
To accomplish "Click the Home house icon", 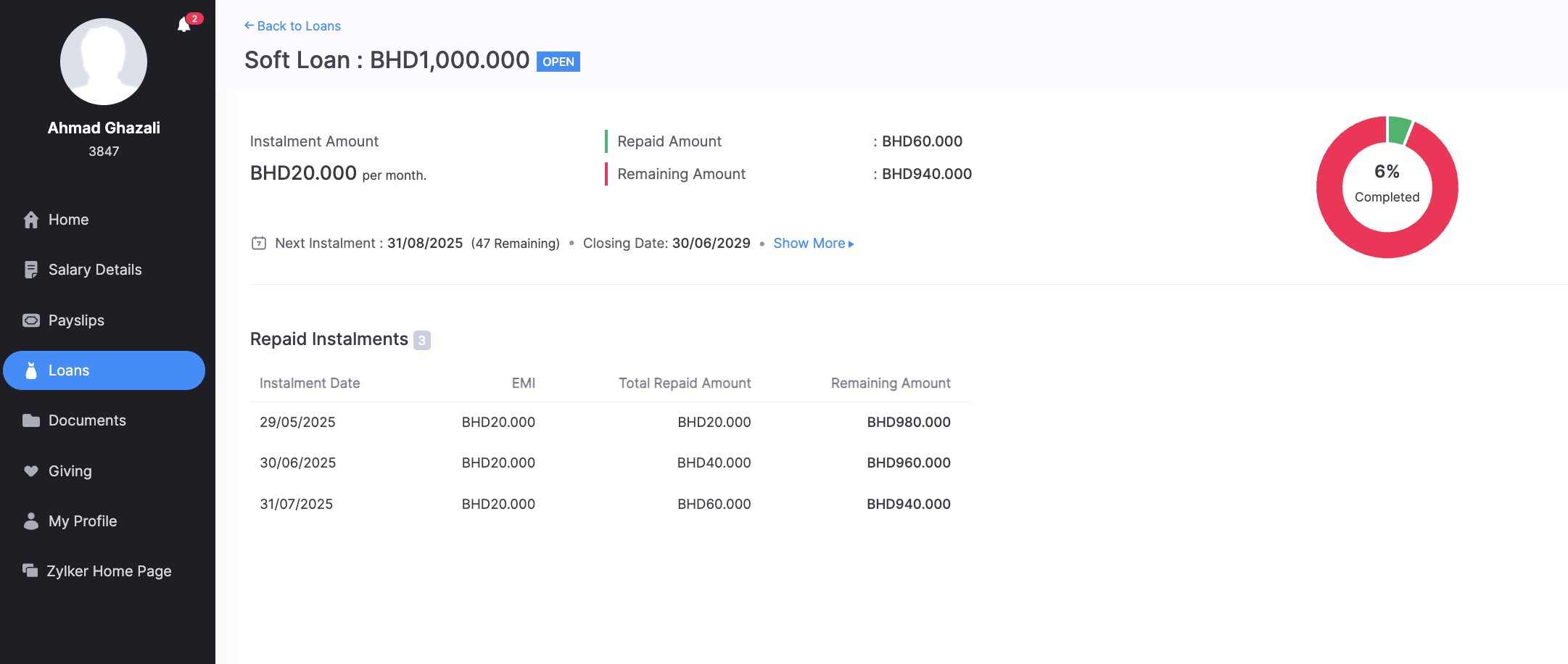I will click(x=31, y=220).
